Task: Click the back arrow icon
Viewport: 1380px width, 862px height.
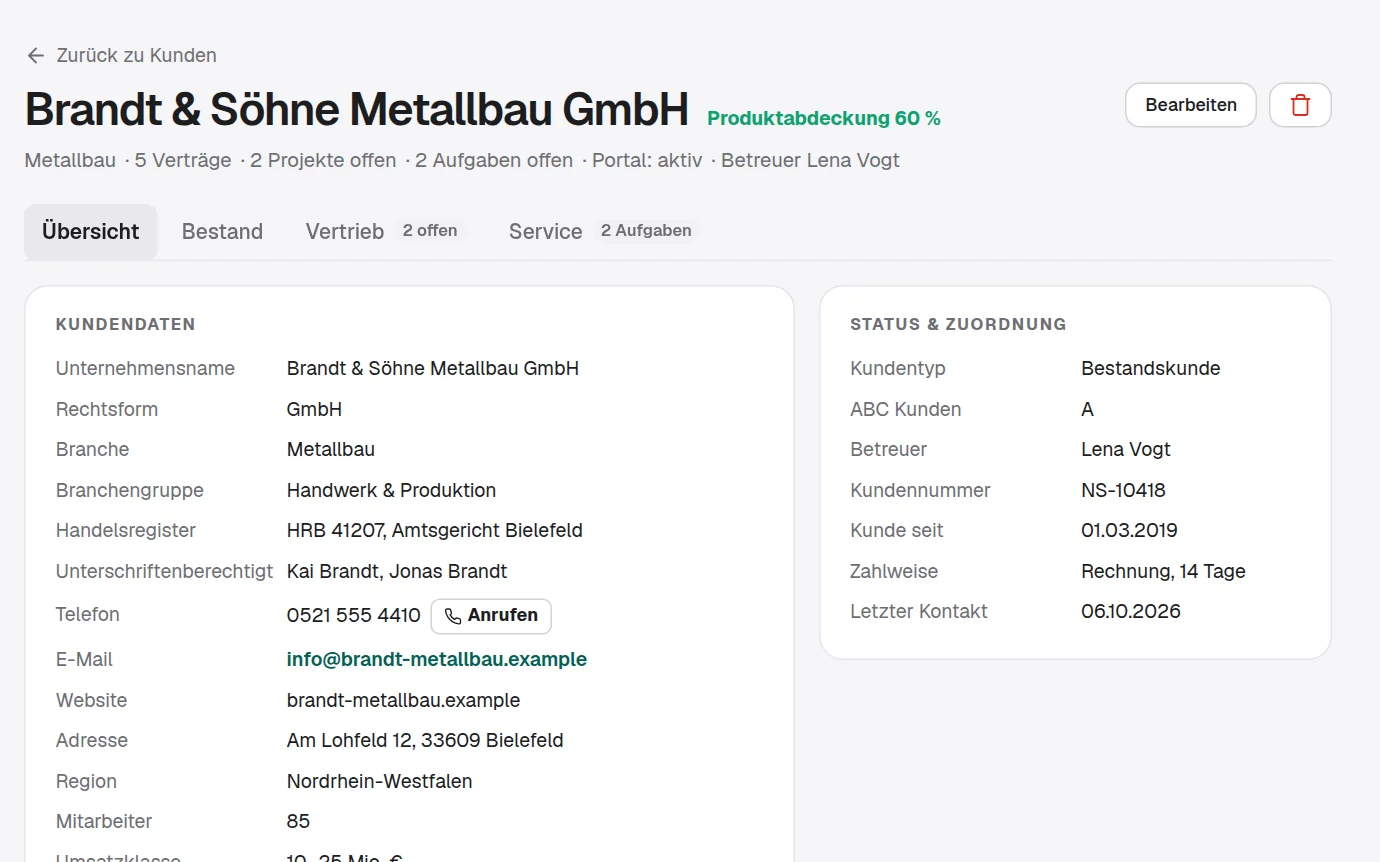Action: coord(36,56)
